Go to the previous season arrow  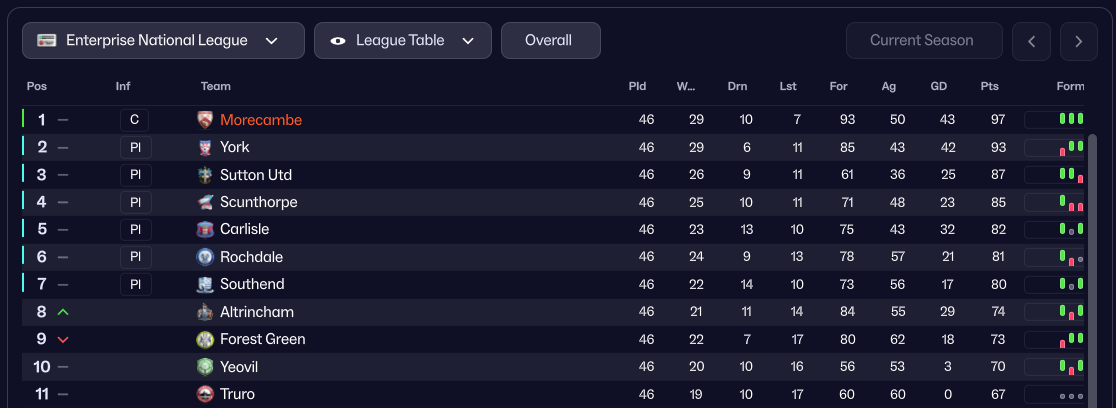point(1031,41)
